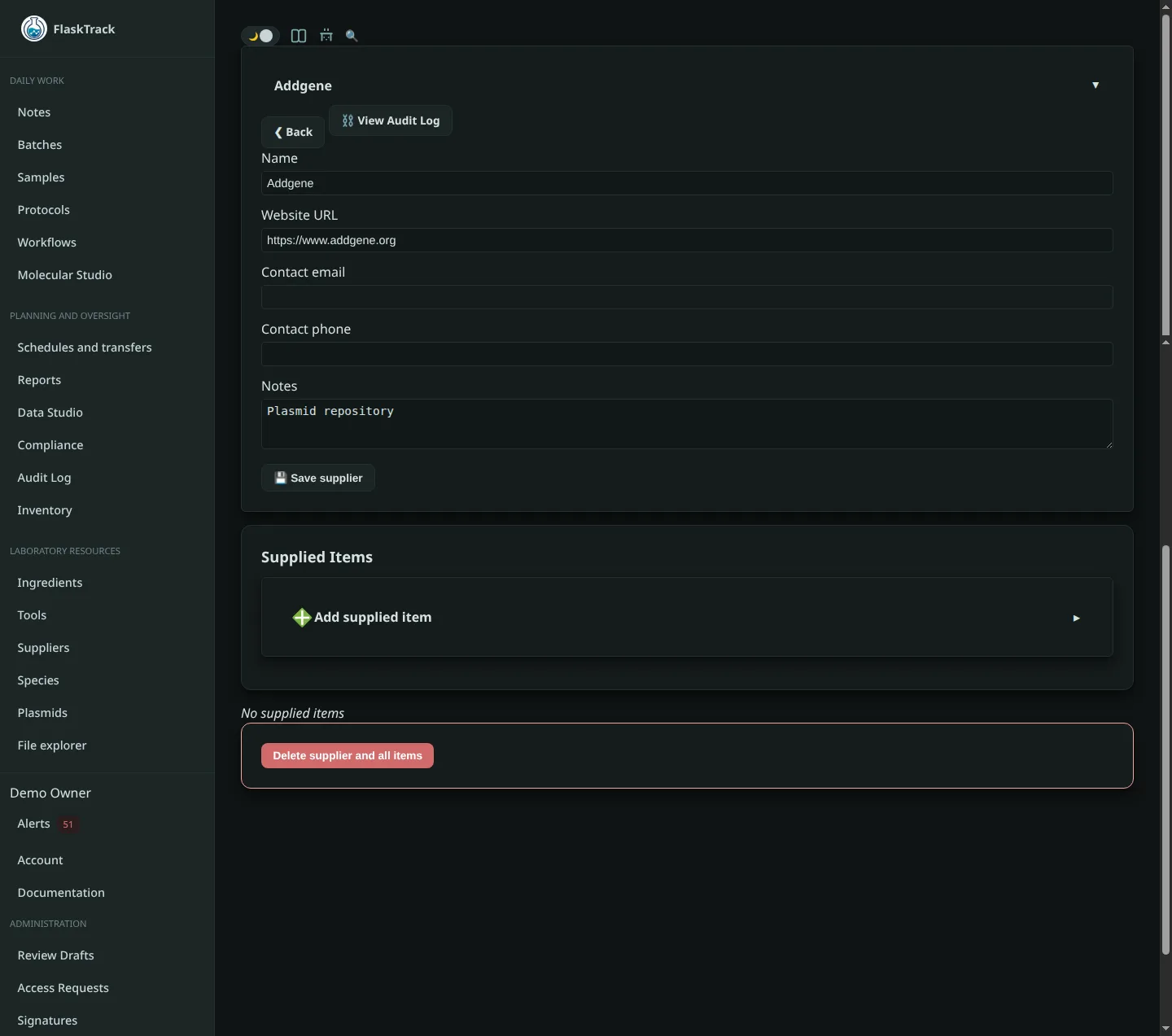
Task: Click the green plus Add supplied item icon
Action: 302,618
